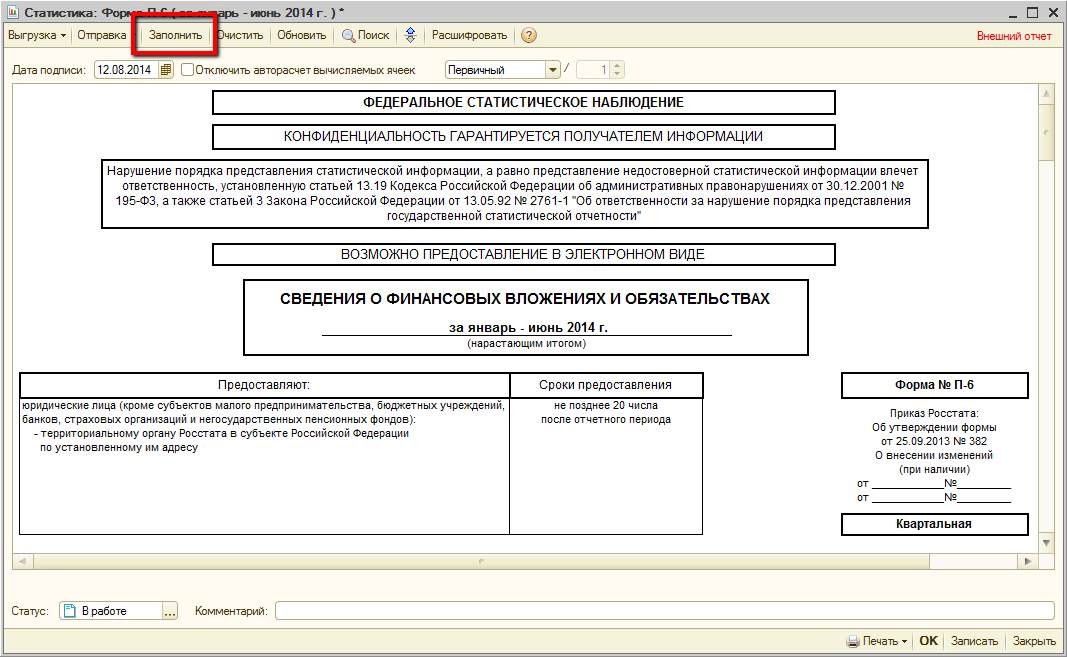Click the Отправка toolbar button
This screenshot has height=657, width=1067.
101,35
